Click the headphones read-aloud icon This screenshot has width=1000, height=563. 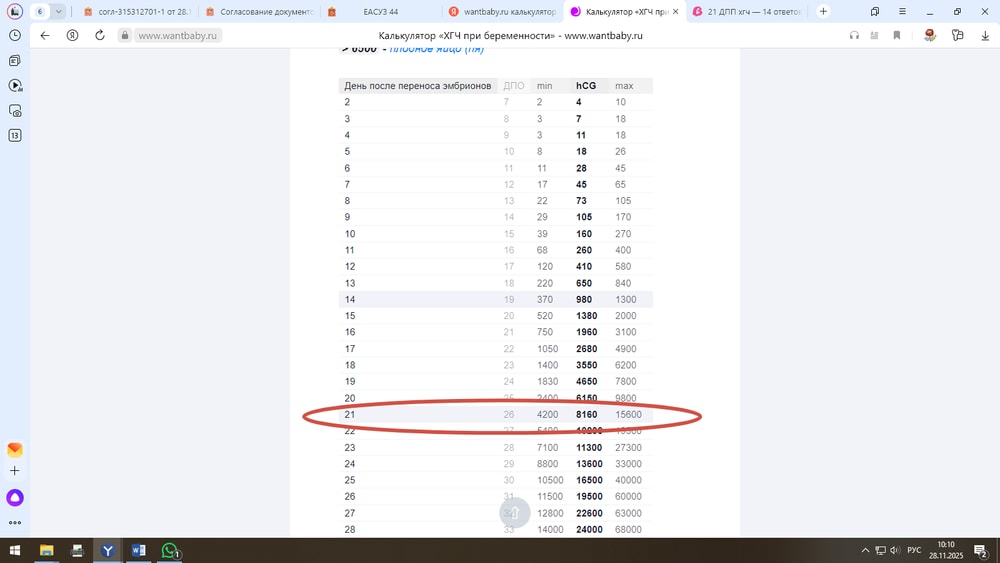pyautogui.click(x=854, y=35)
